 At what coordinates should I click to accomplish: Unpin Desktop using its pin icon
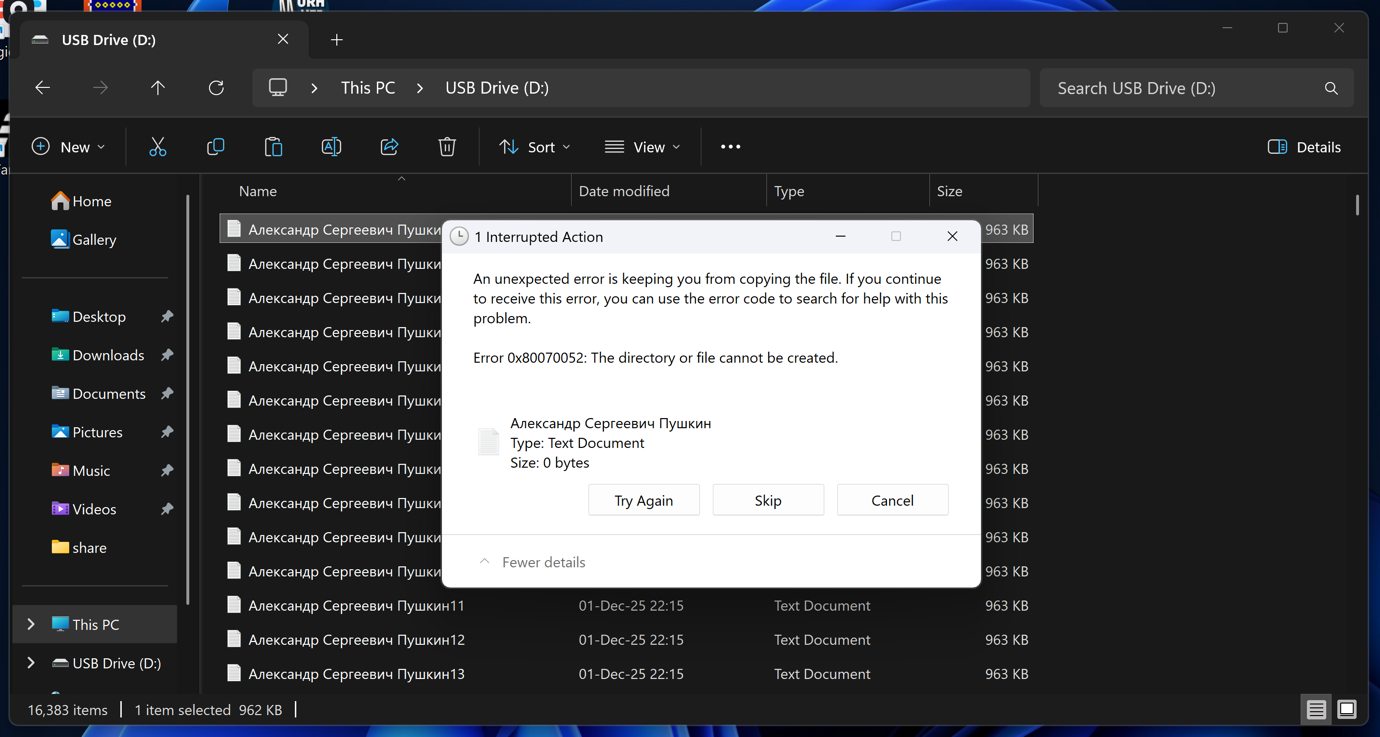click(x=167, y=317)
